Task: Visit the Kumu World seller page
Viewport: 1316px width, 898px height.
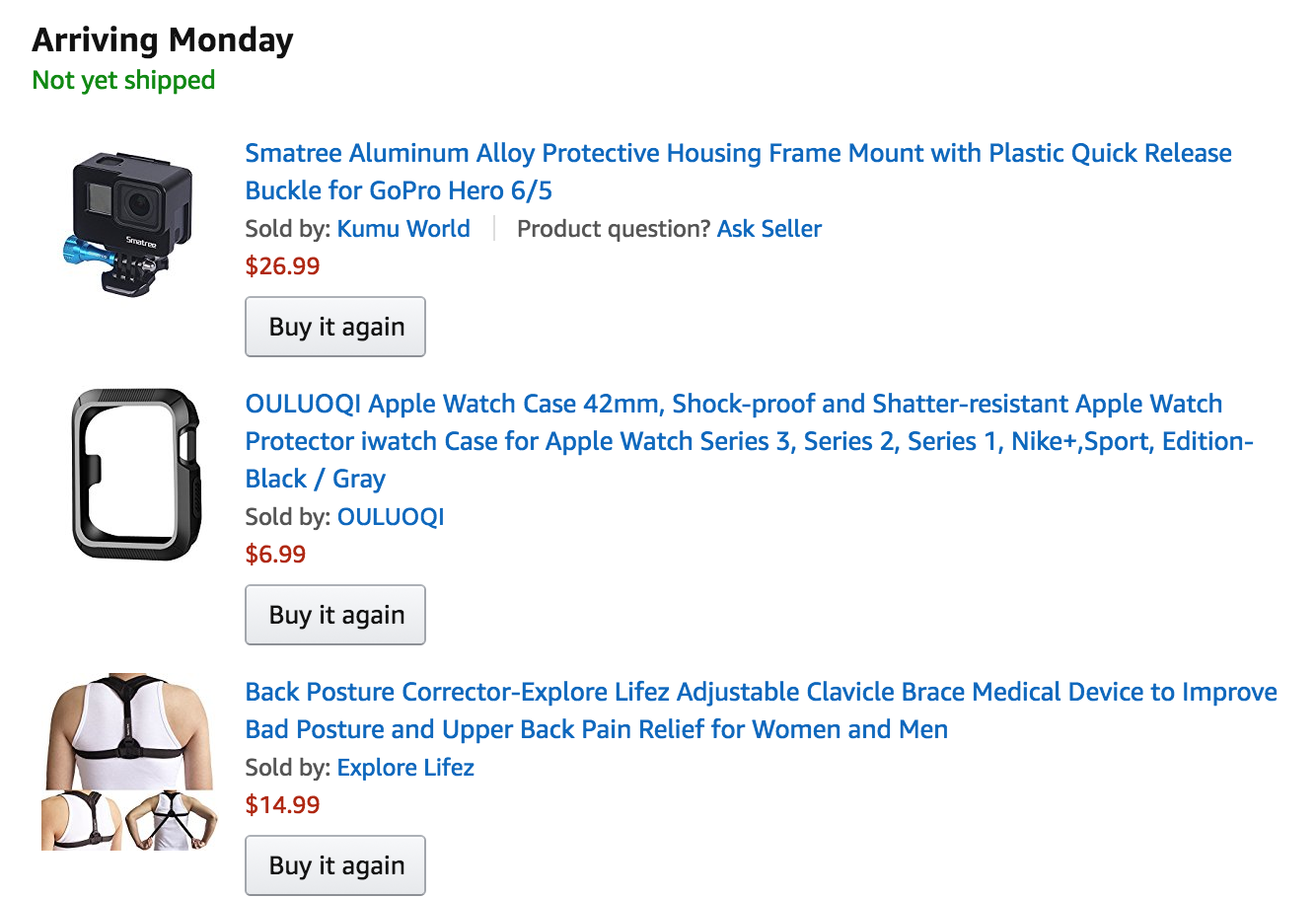Action: point(403,229)
